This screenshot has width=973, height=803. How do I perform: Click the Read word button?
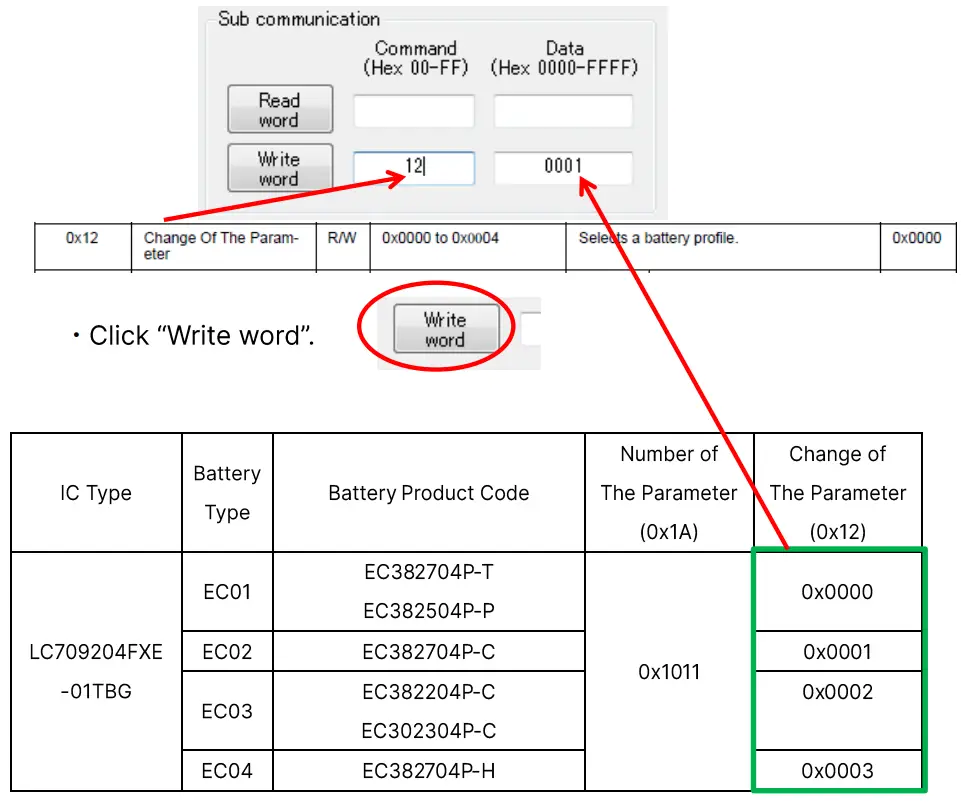[x=279, y=109]
